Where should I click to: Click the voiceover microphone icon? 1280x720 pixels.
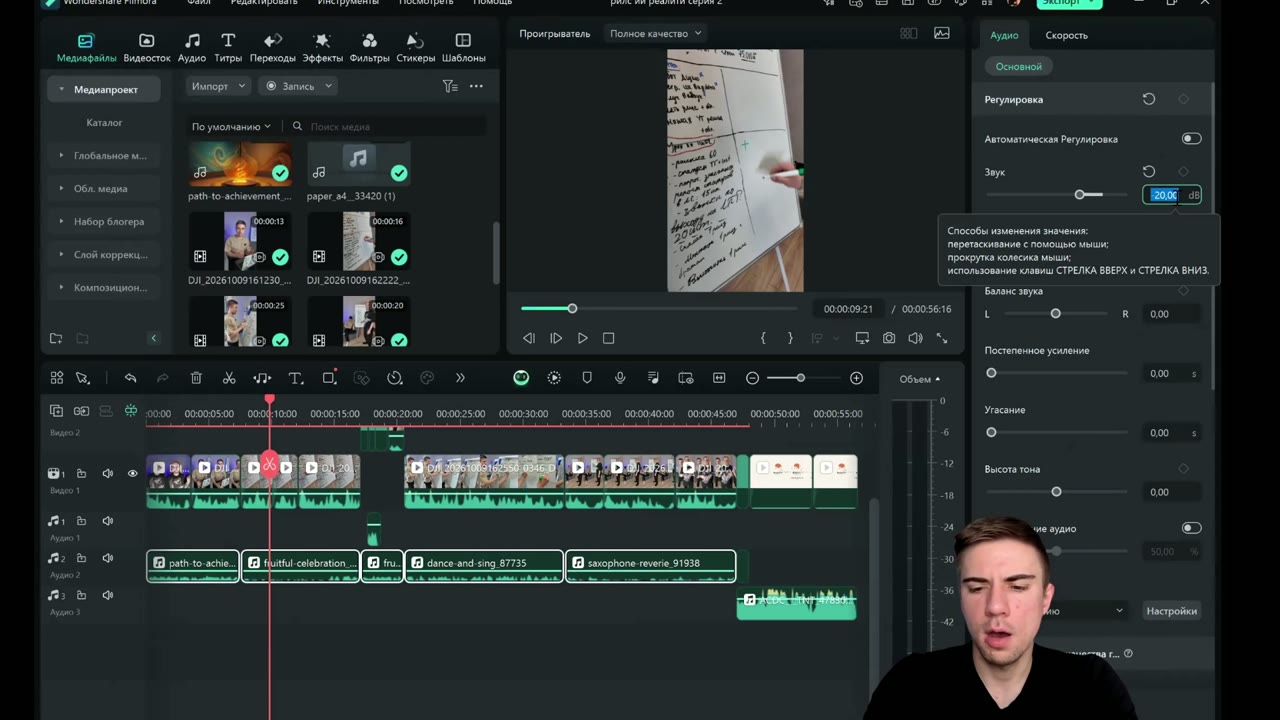620,378
